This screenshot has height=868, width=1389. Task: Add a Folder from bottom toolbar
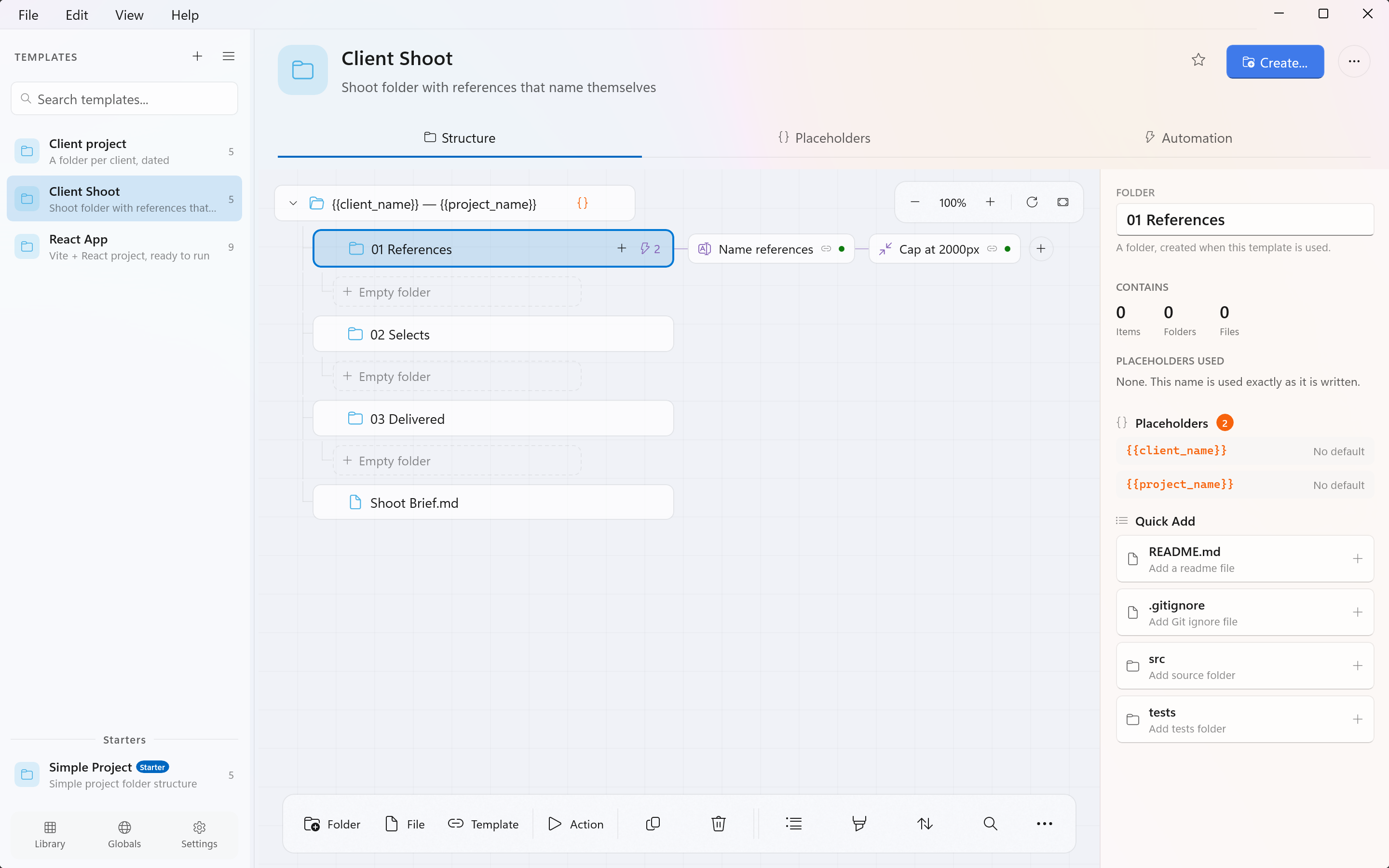pos(332,824)
